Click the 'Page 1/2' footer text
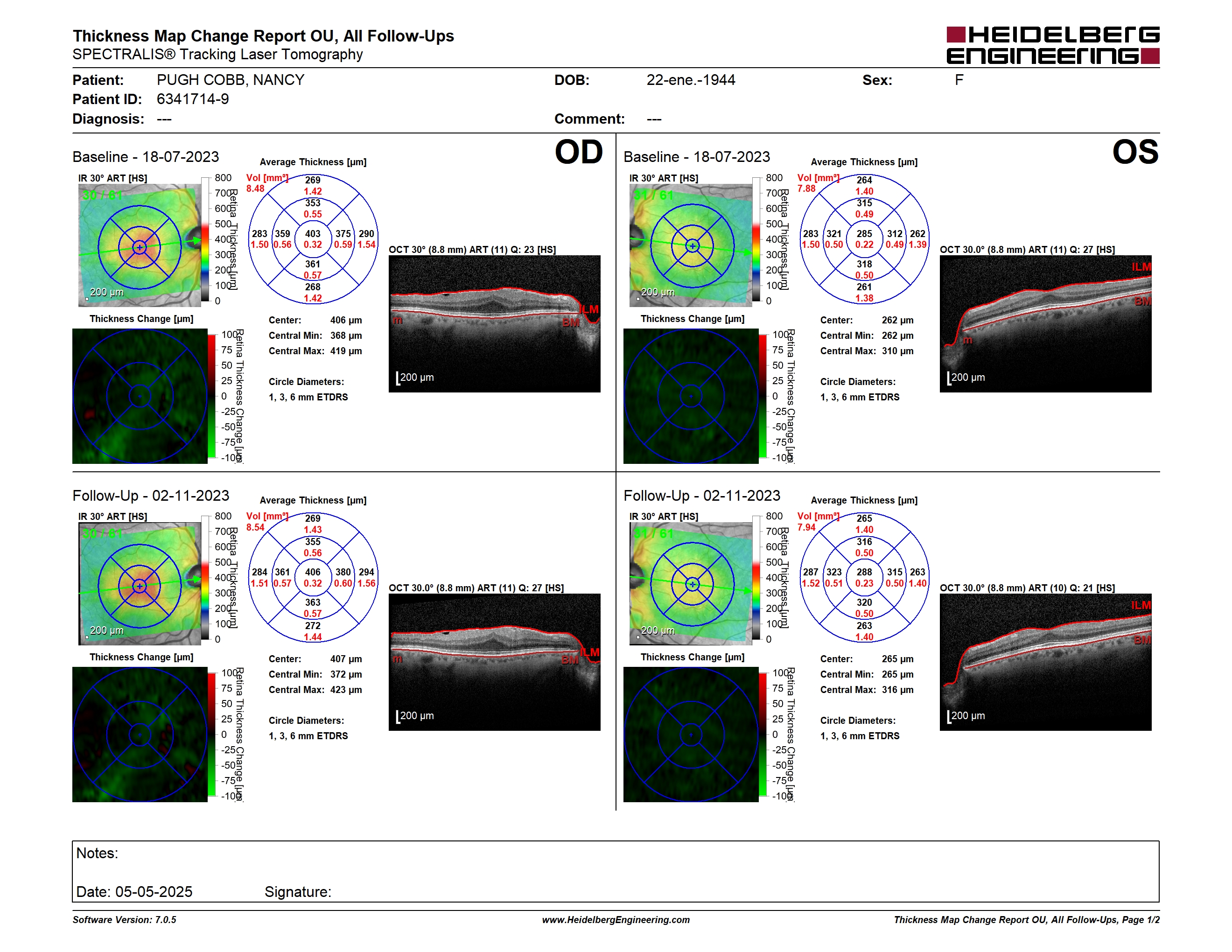 pos(1141,920)
